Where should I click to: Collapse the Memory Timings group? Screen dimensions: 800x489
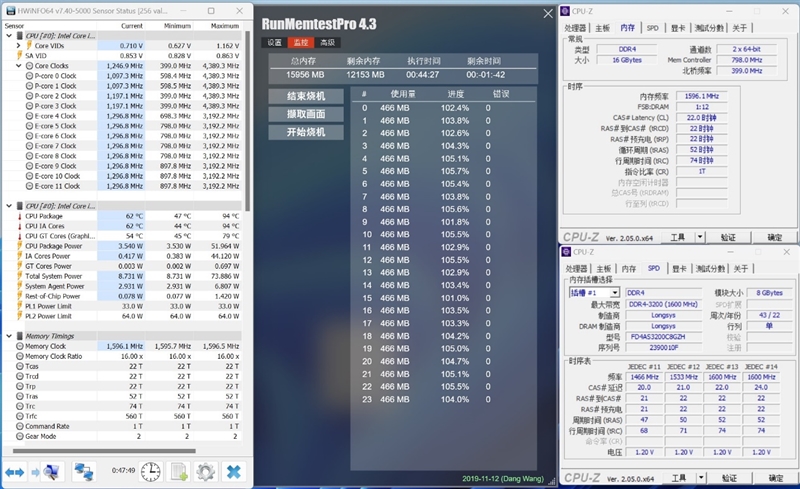pos(9,336)
